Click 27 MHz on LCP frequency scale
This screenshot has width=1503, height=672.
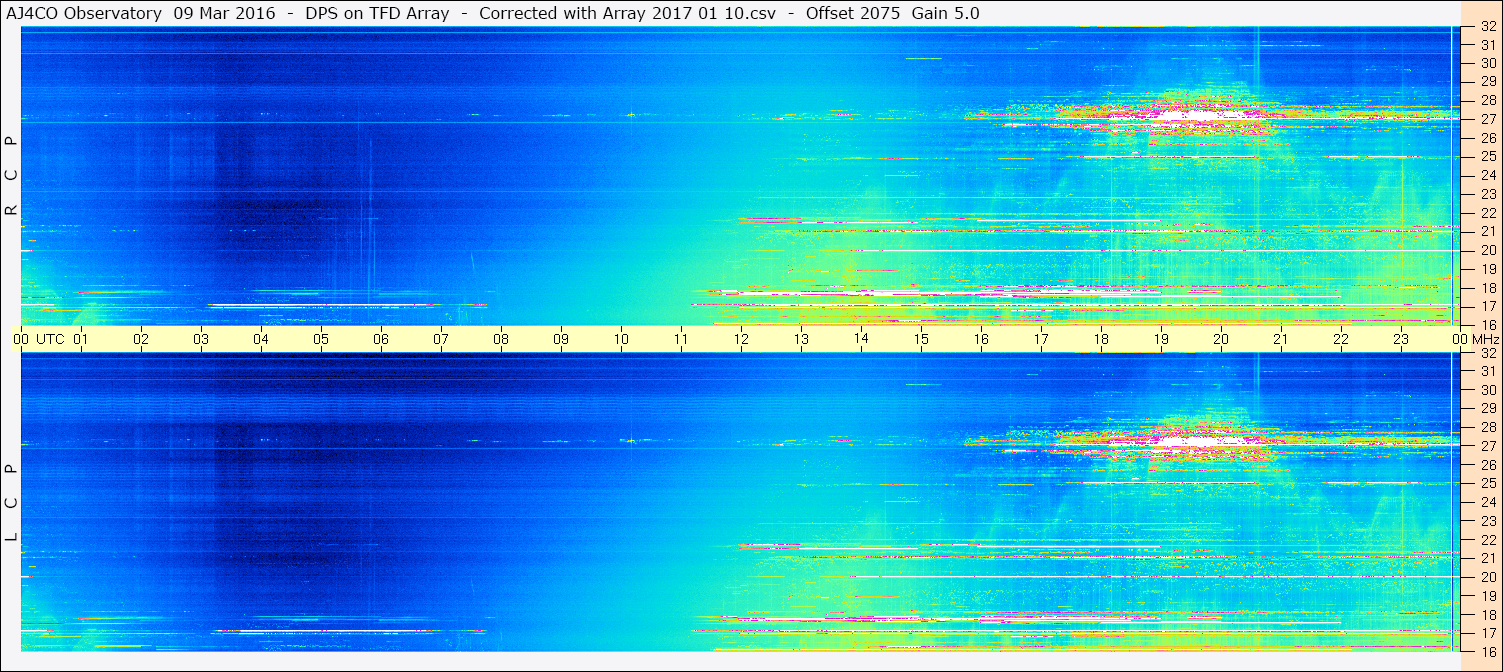click(1488, 446)
